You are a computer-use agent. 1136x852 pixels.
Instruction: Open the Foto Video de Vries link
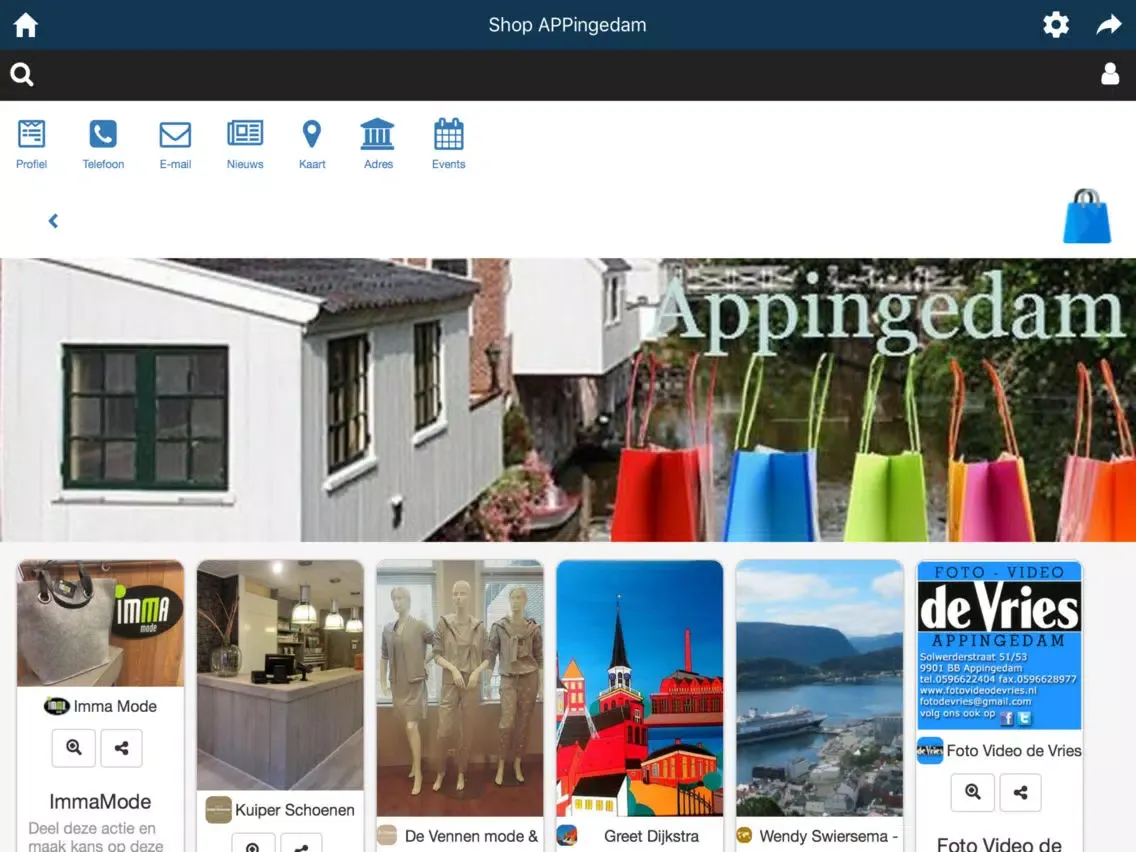1014,751
